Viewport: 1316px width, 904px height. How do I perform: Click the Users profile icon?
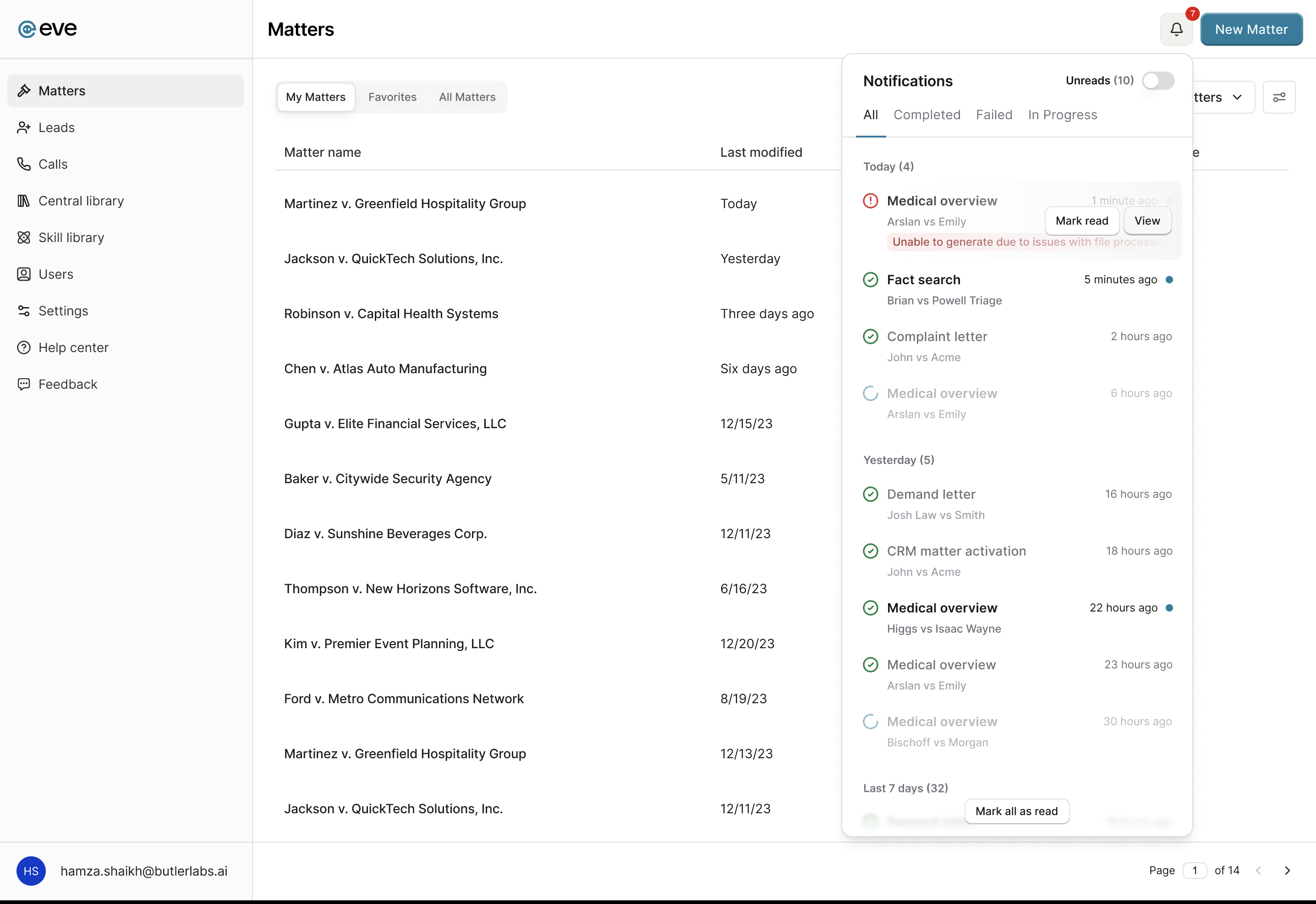24,274
